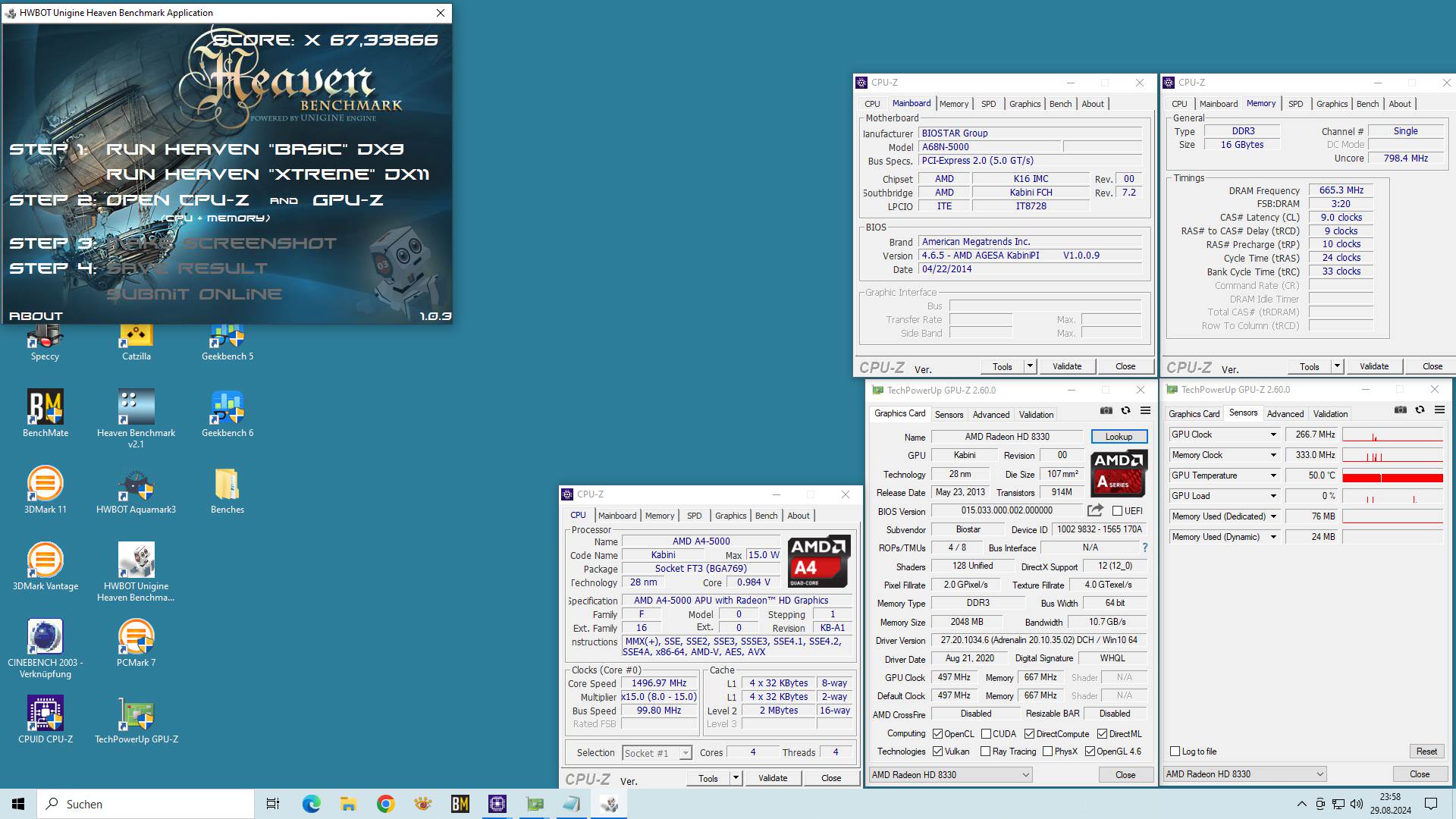Take GPU-Z Graphics Card screenshot camera icon
Viewport: 1456px width, 819px height.
[1106, 410]
